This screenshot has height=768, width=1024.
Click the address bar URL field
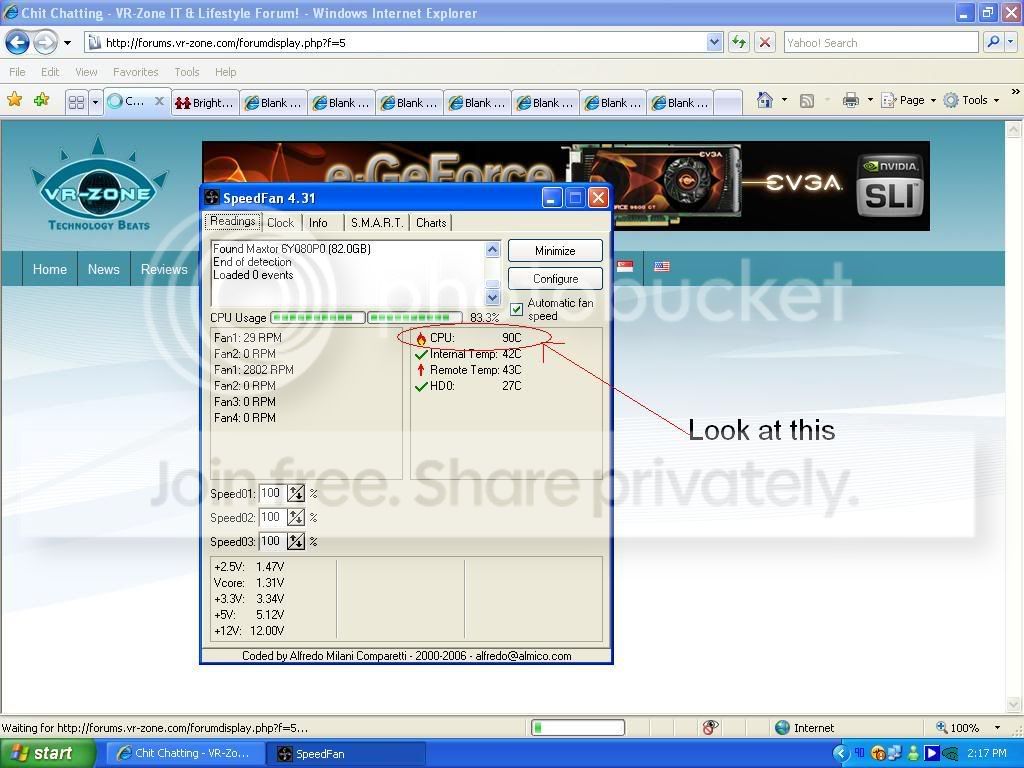pos(396,43)
